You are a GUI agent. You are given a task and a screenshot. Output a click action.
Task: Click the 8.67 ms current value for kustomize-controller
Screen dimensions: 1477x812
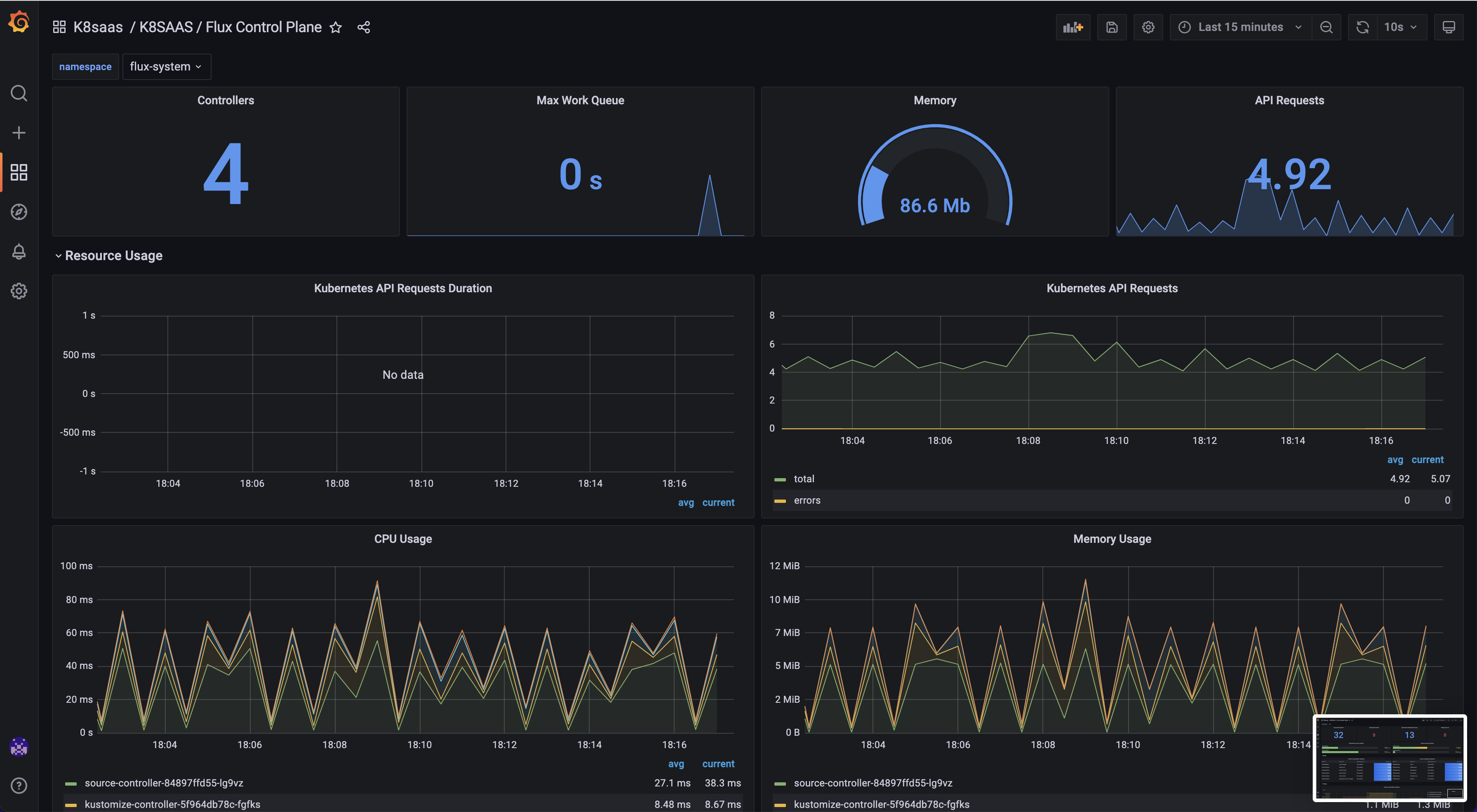(723, 804)
